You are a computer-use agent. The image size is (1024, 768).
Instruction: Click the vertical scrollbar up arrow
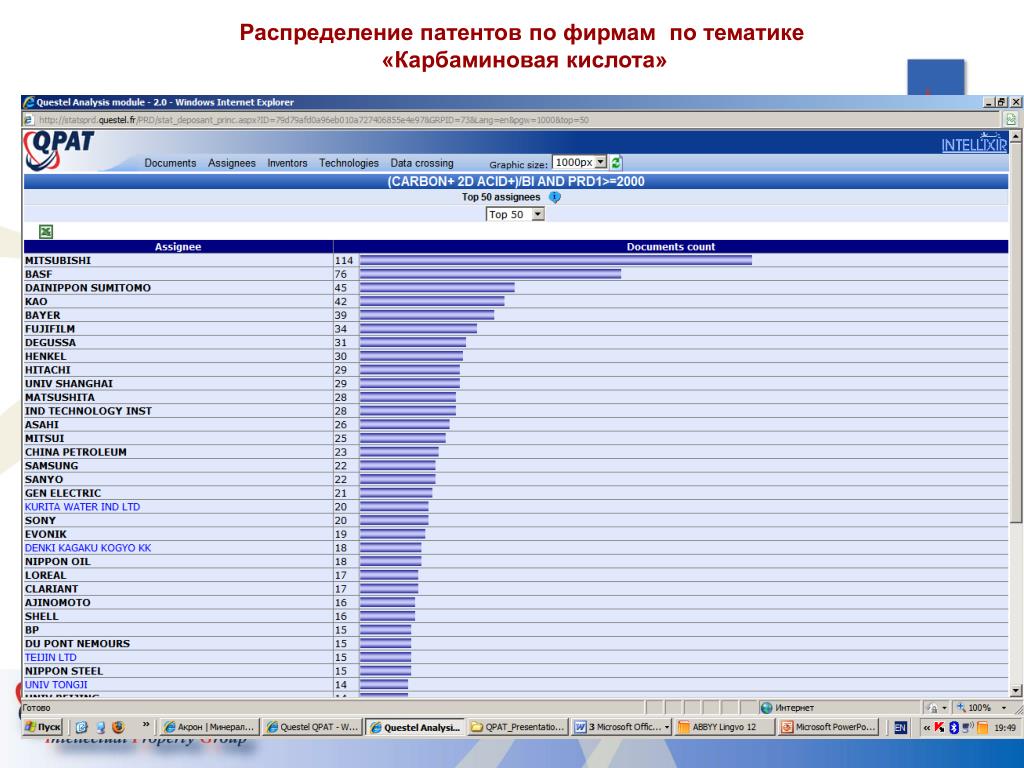click(x=1016, y=136)
